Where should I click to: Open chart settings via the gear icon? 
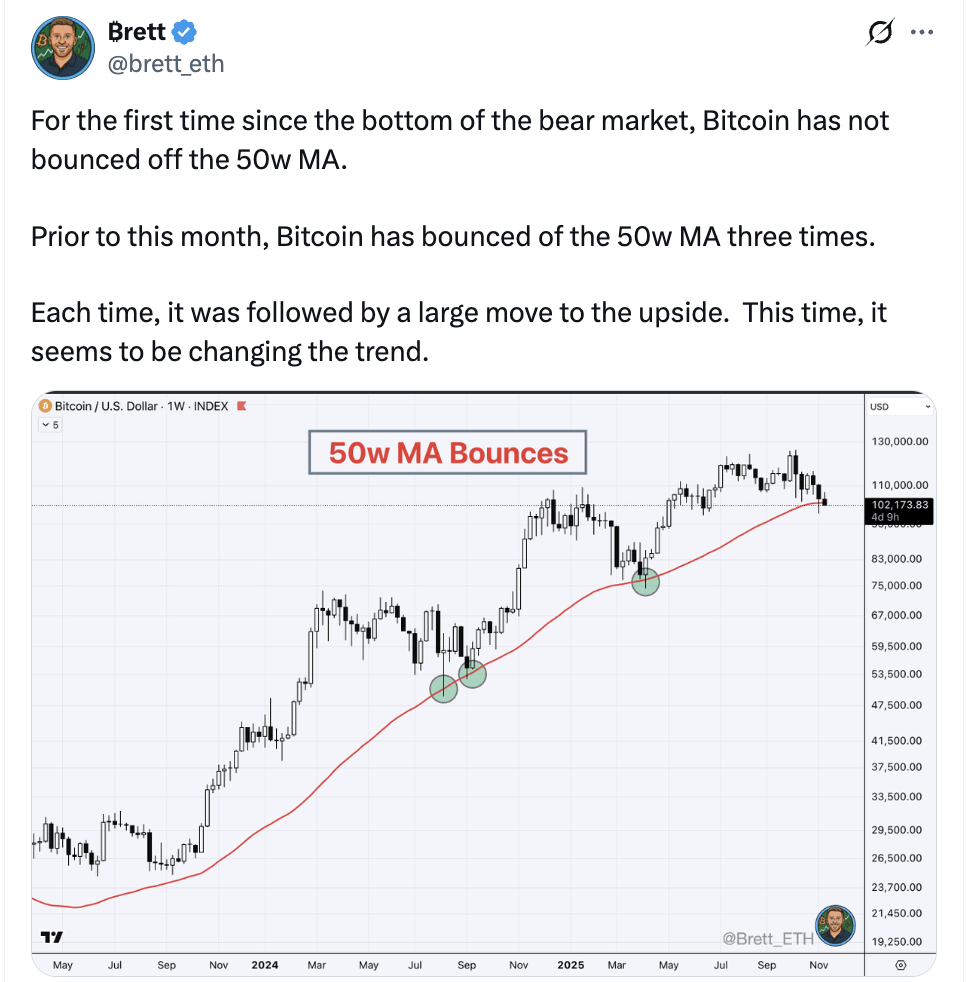tap(899, 965)
